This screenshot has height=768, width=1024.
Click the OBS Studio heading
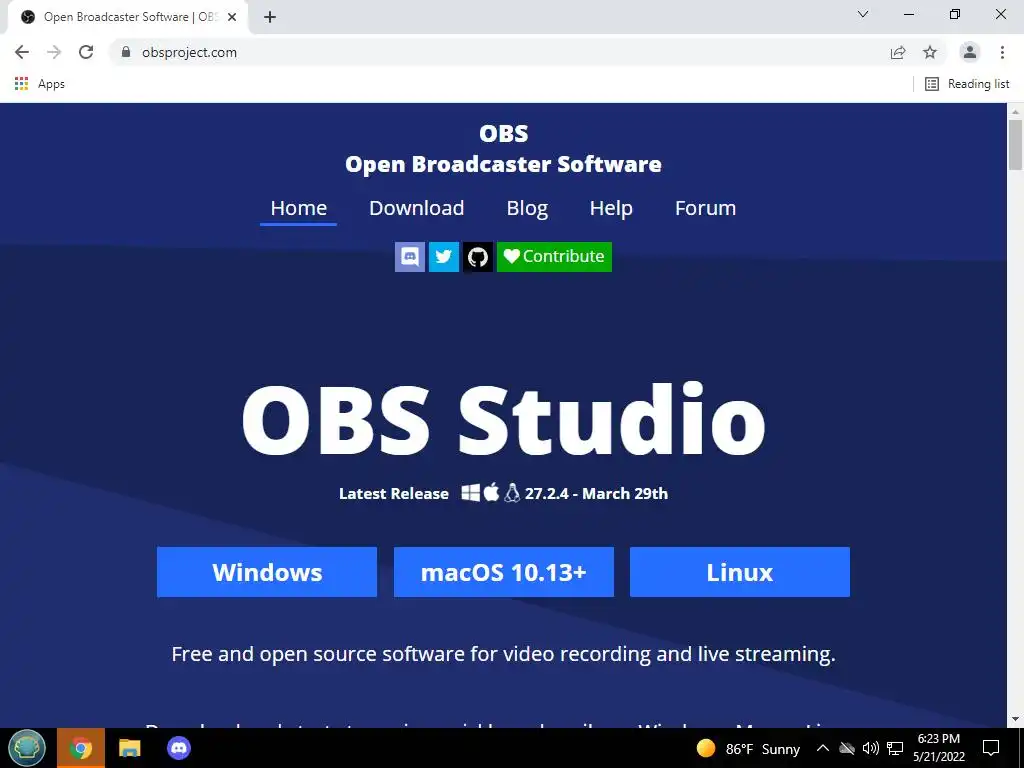pyautogui.click(x=504, y=421)
